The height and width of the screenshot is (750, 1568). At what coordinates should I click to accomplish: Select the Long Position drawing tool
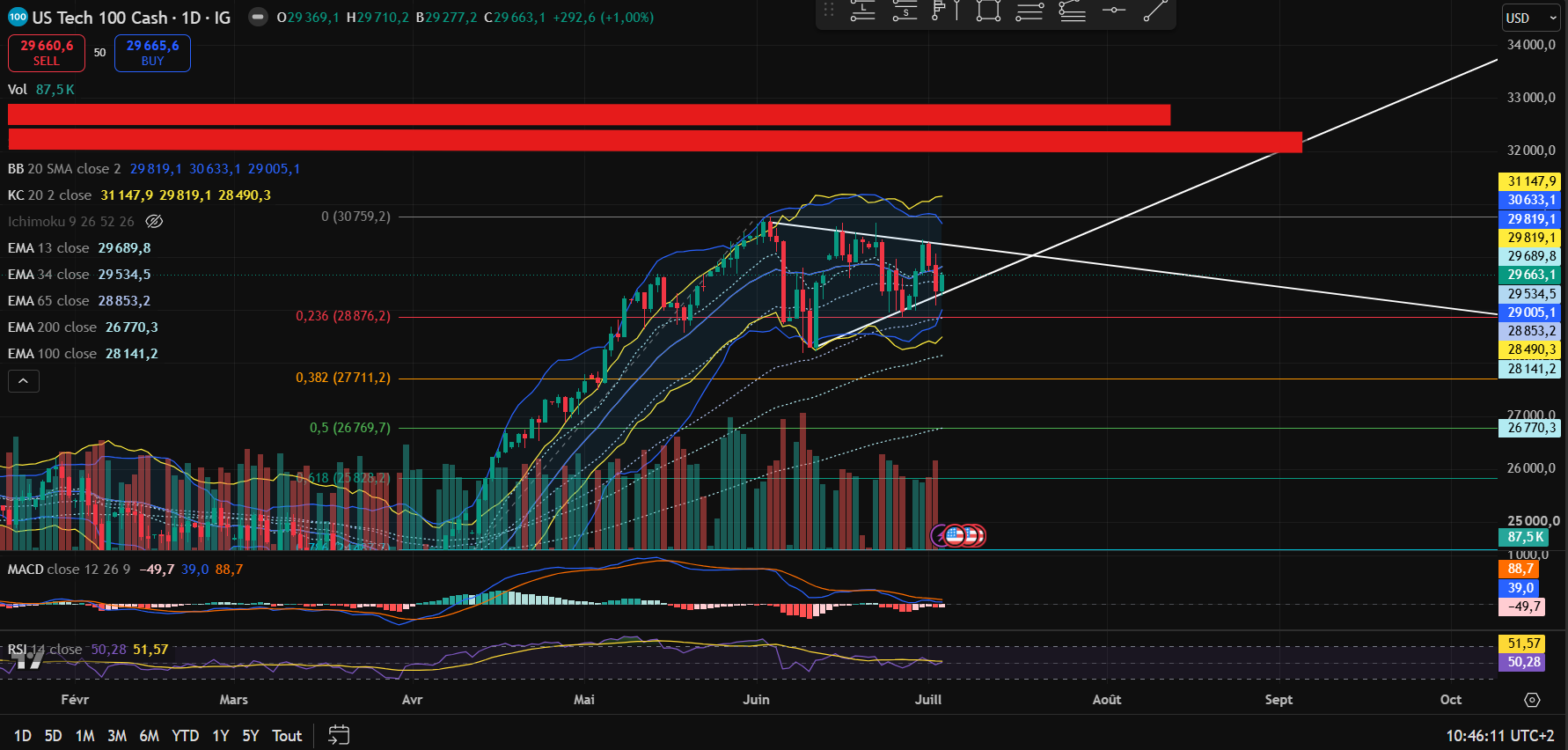tap(862, 11)
